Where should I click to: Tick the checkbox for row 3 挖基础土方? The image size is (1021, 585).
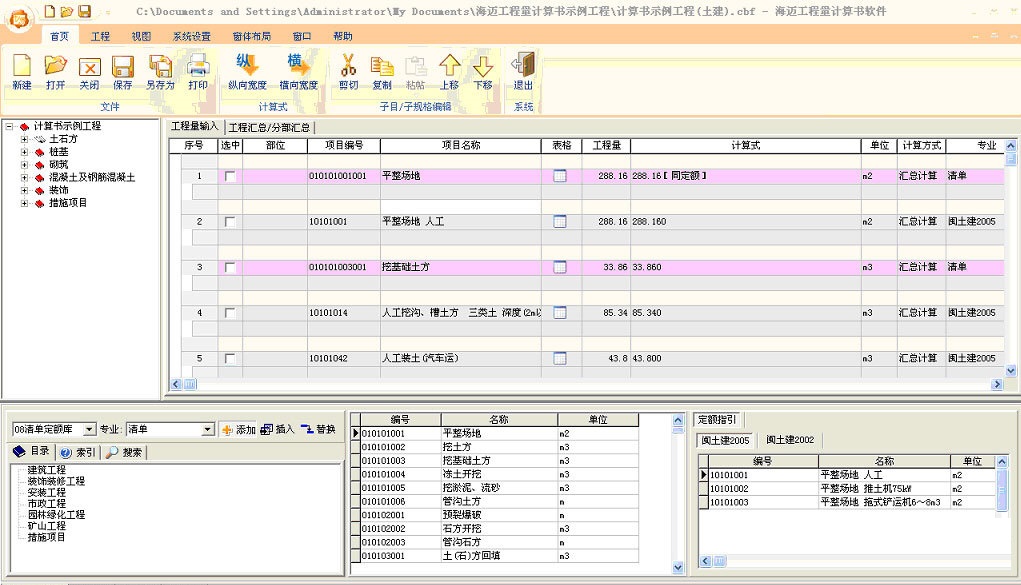tap(231, 267)
